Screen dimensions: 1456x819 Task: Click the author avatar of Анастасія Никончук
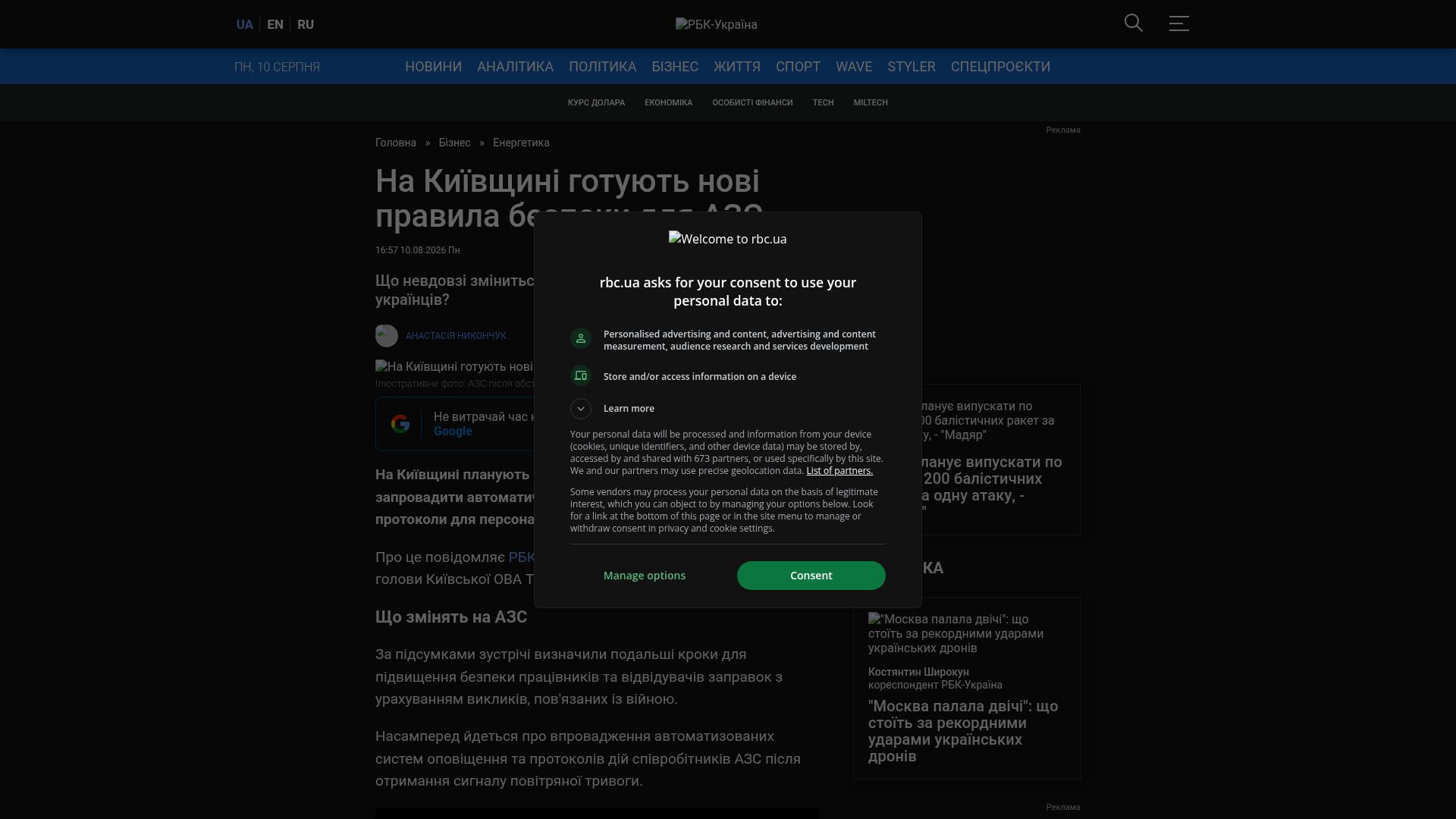(x=387, y=336)
